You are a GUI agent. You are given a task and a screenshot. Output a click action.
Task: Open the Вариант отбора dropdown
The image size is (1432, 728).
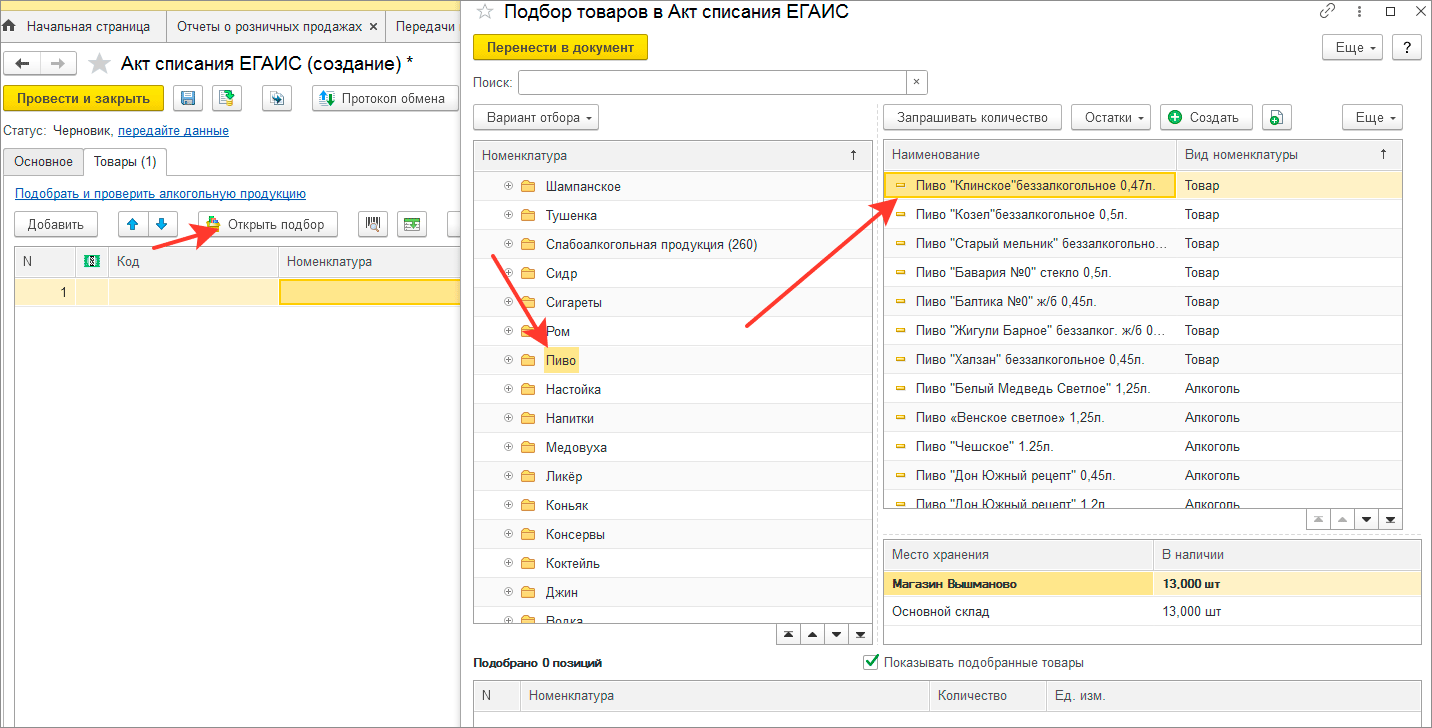click(x=536, y=117)
